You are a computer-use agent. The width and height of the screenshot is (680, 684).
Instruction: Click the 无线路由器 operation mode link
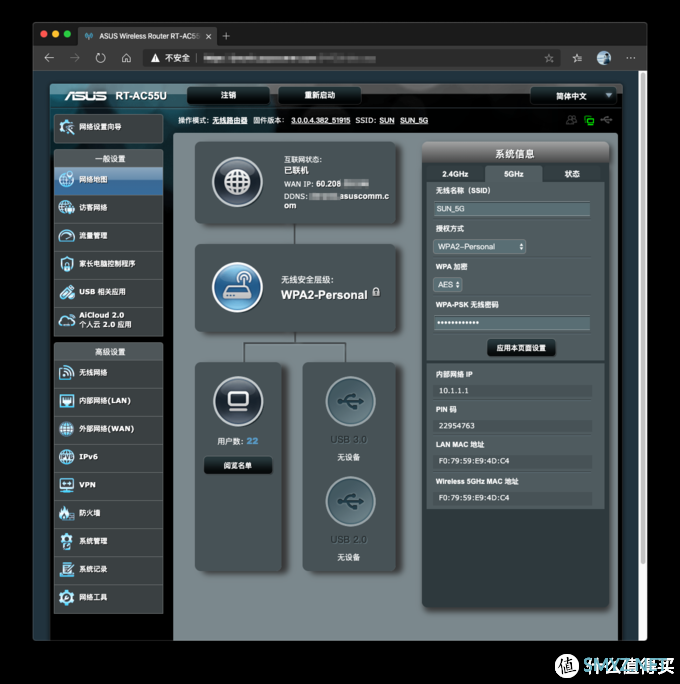point(229,120)
